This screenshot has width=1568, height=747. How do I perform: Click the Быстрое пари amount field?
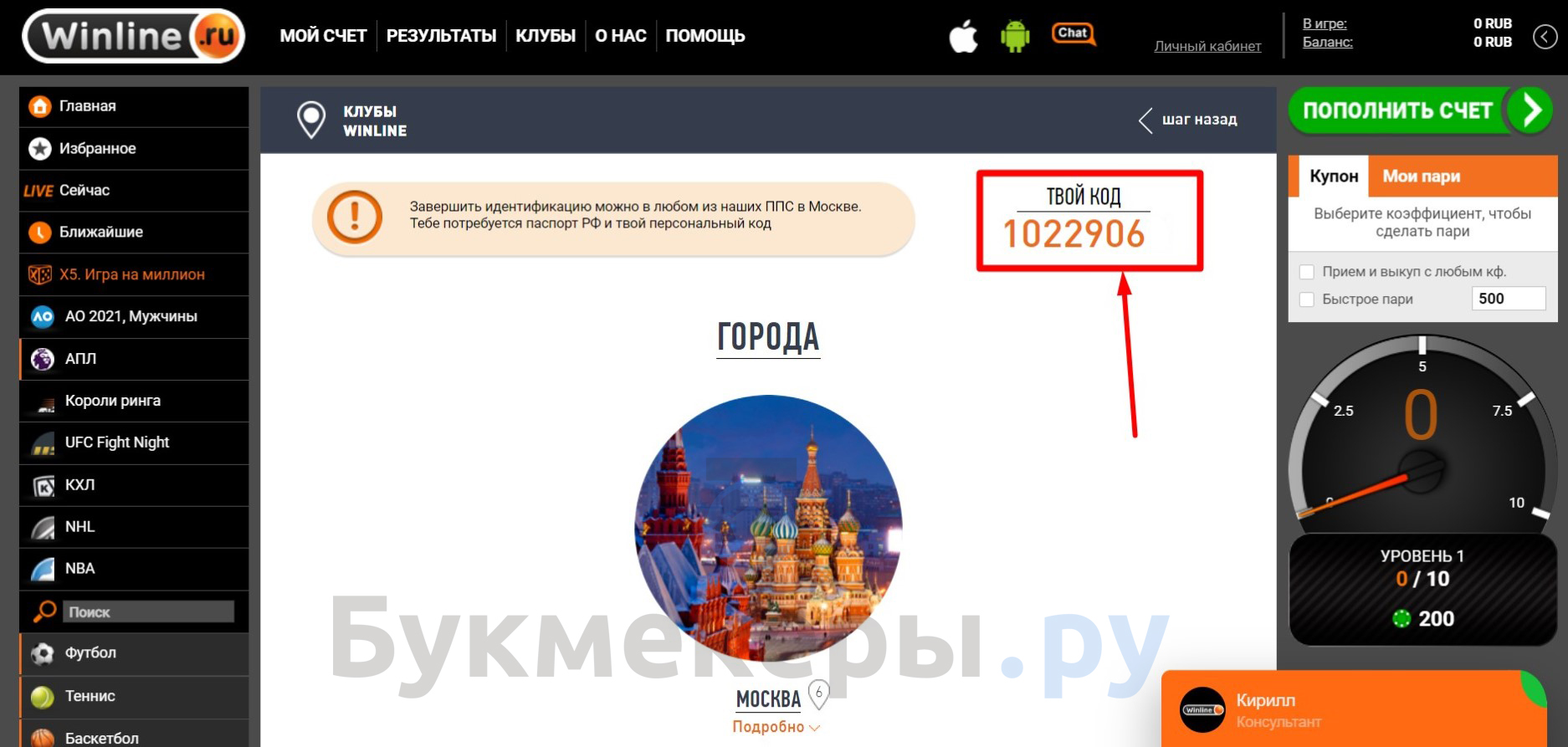1508,299
